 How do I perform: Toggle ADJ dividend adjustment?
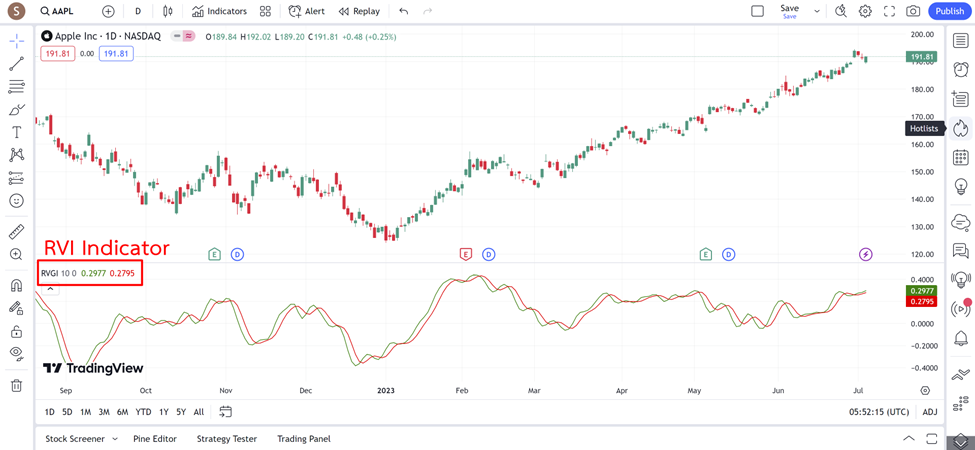[930, 412]
